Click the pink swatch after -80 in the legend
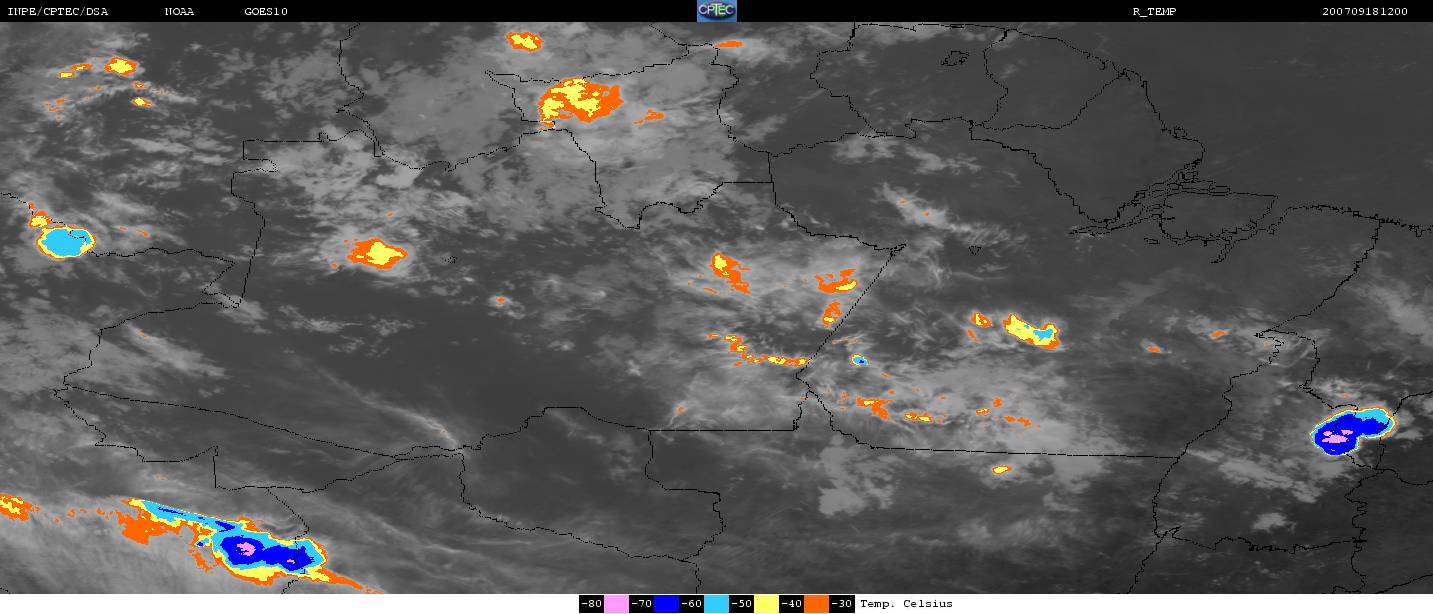 [x=616, y=604]
